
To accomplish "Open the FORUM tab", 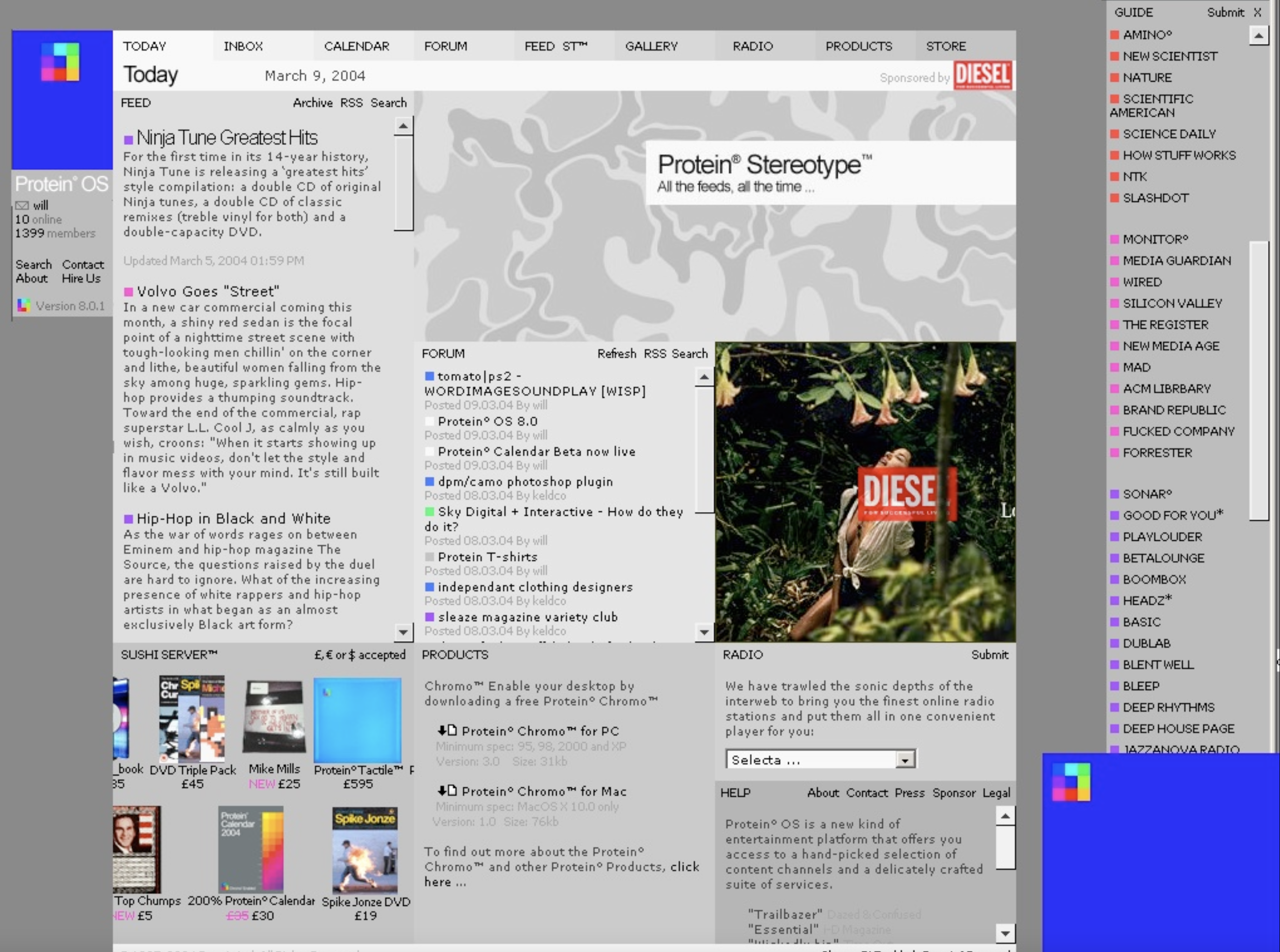I will (x=445, y=46).
